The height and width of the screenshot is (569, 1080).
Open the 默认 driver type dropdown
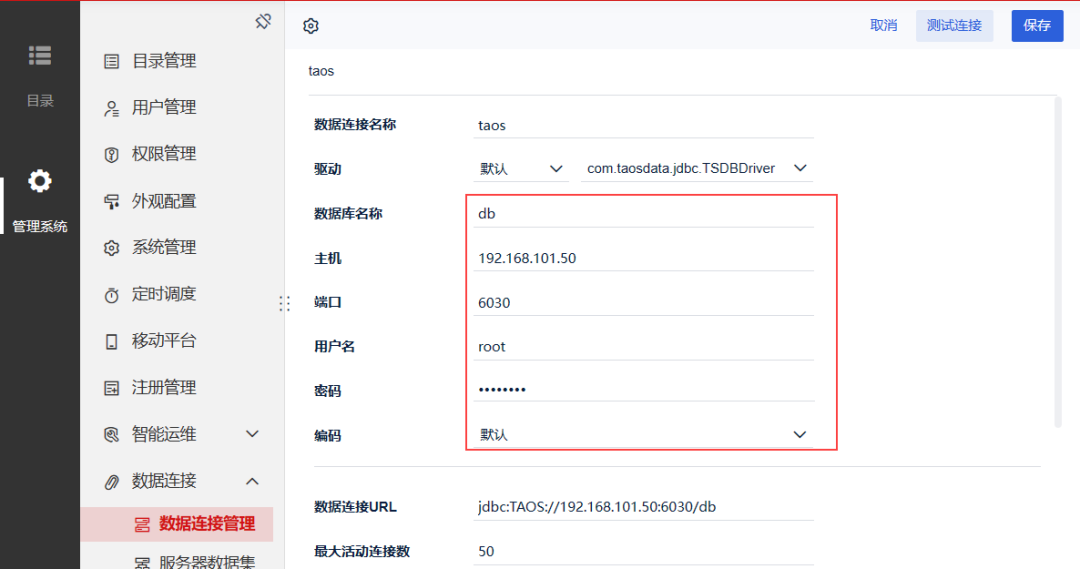pyautogui.click(x=521, y=169)
